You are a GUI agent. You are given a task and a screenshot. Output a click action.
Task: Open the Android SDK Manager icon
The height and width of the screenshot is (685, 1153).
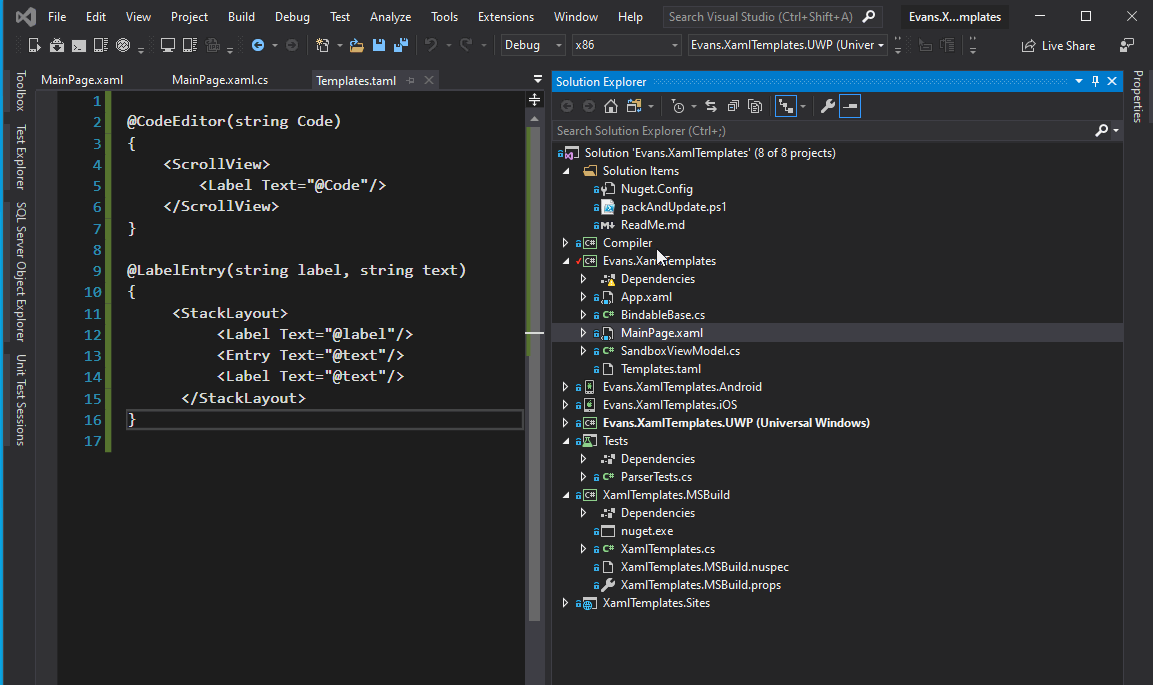click(x=57, y=46)
